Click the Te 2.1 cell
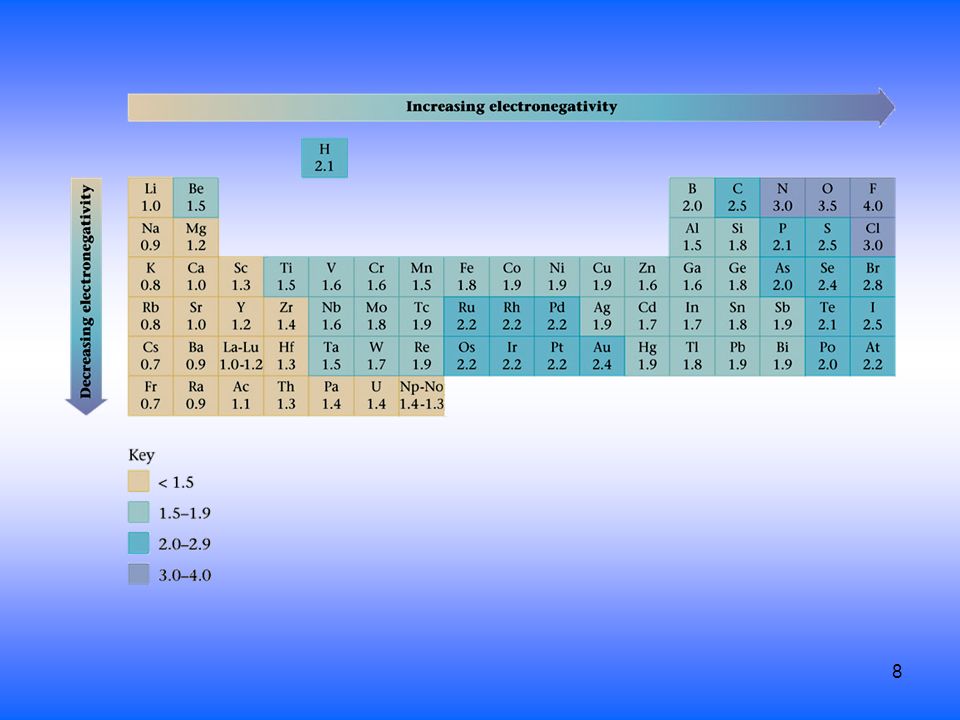 pos(827,316)
